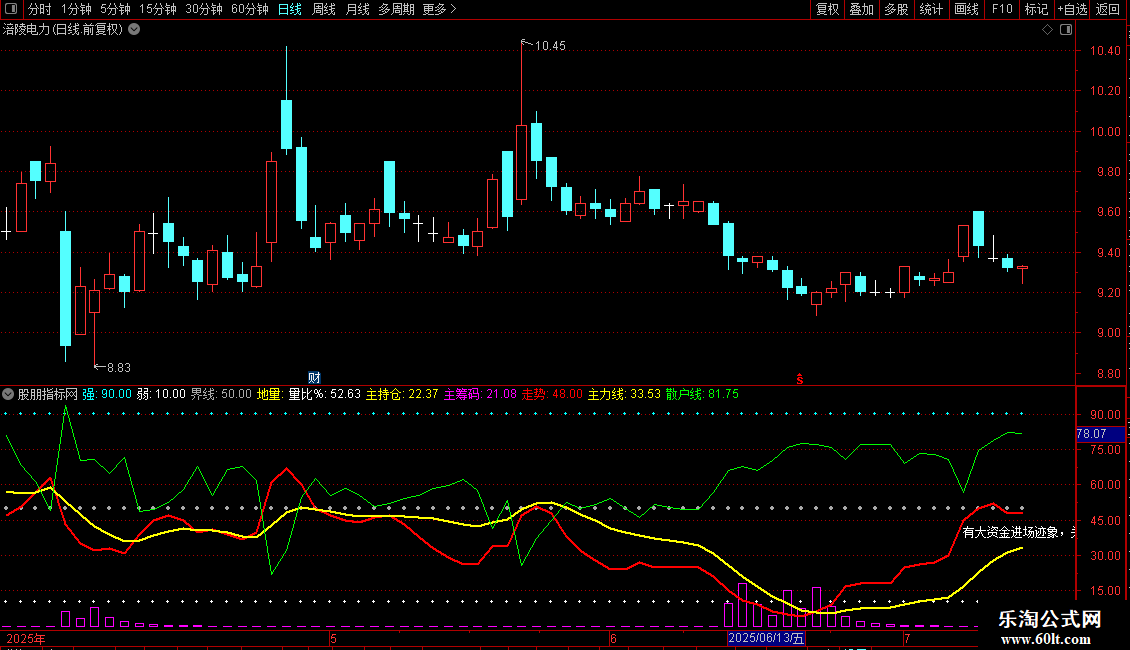Open 多周期 multi-period view

(x=396, y=9)
